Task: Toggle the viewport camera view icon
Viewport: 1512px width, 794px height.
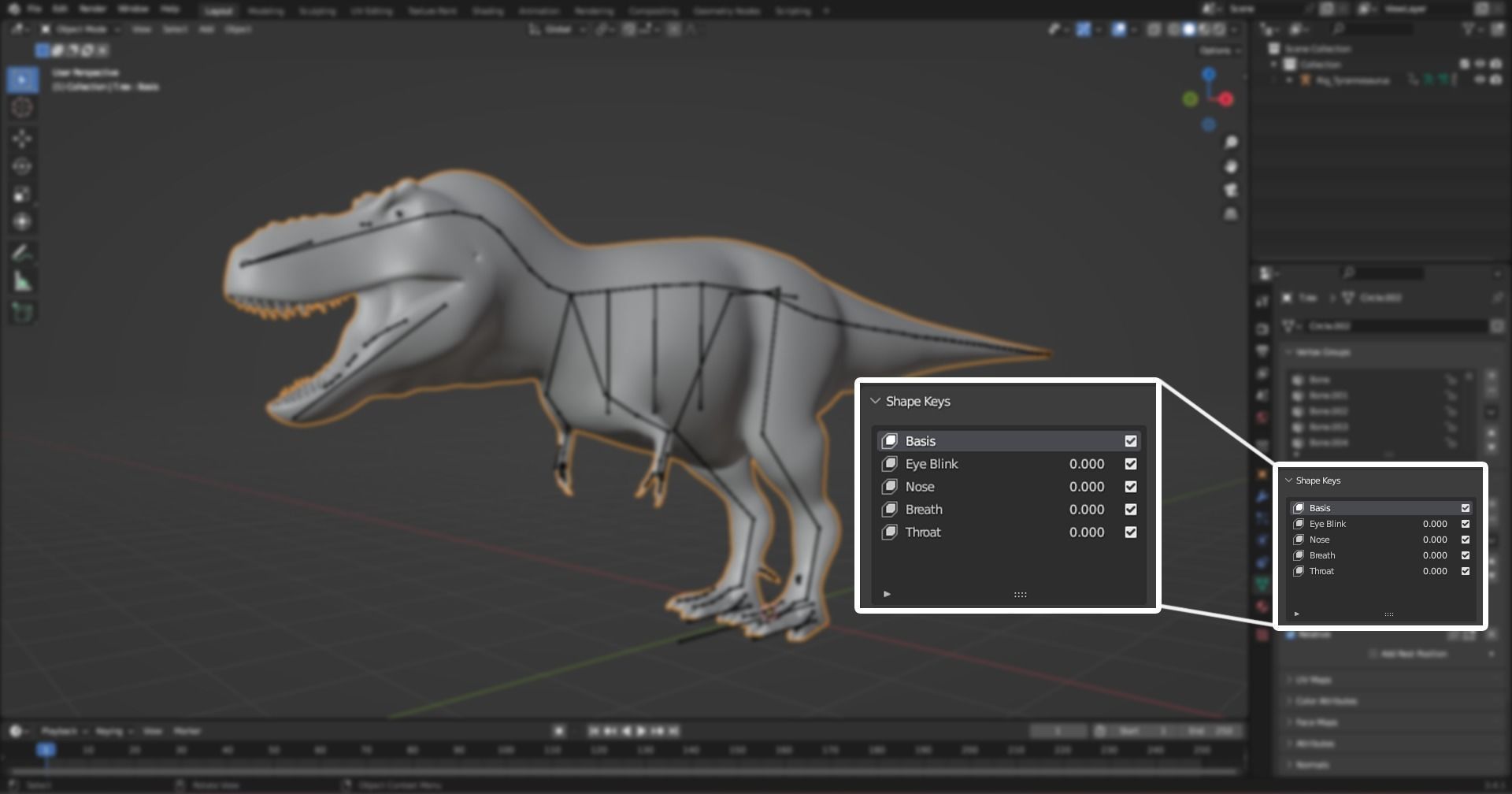Action: 1231,190
